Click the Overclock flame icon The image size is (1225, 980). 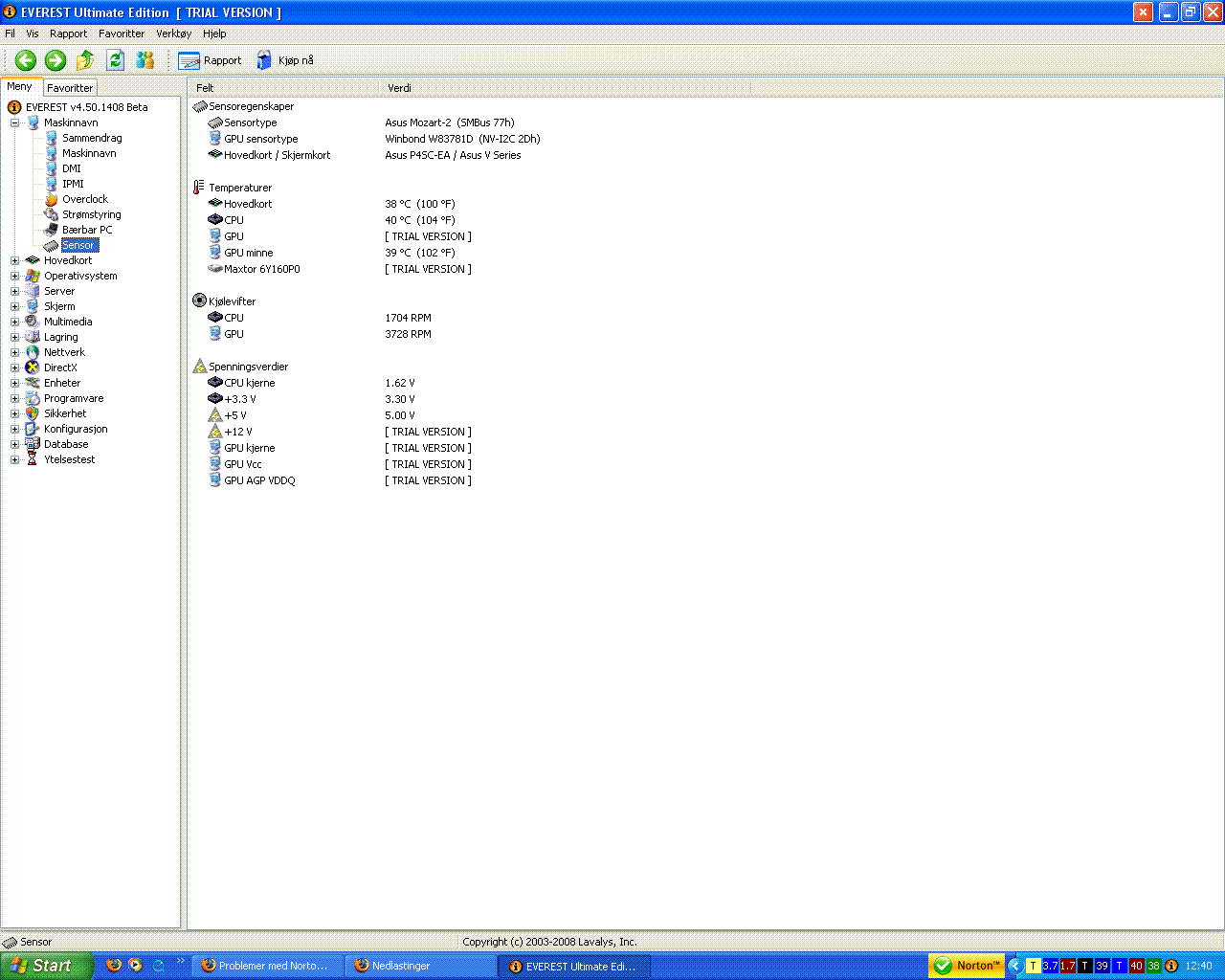point(52,199)
